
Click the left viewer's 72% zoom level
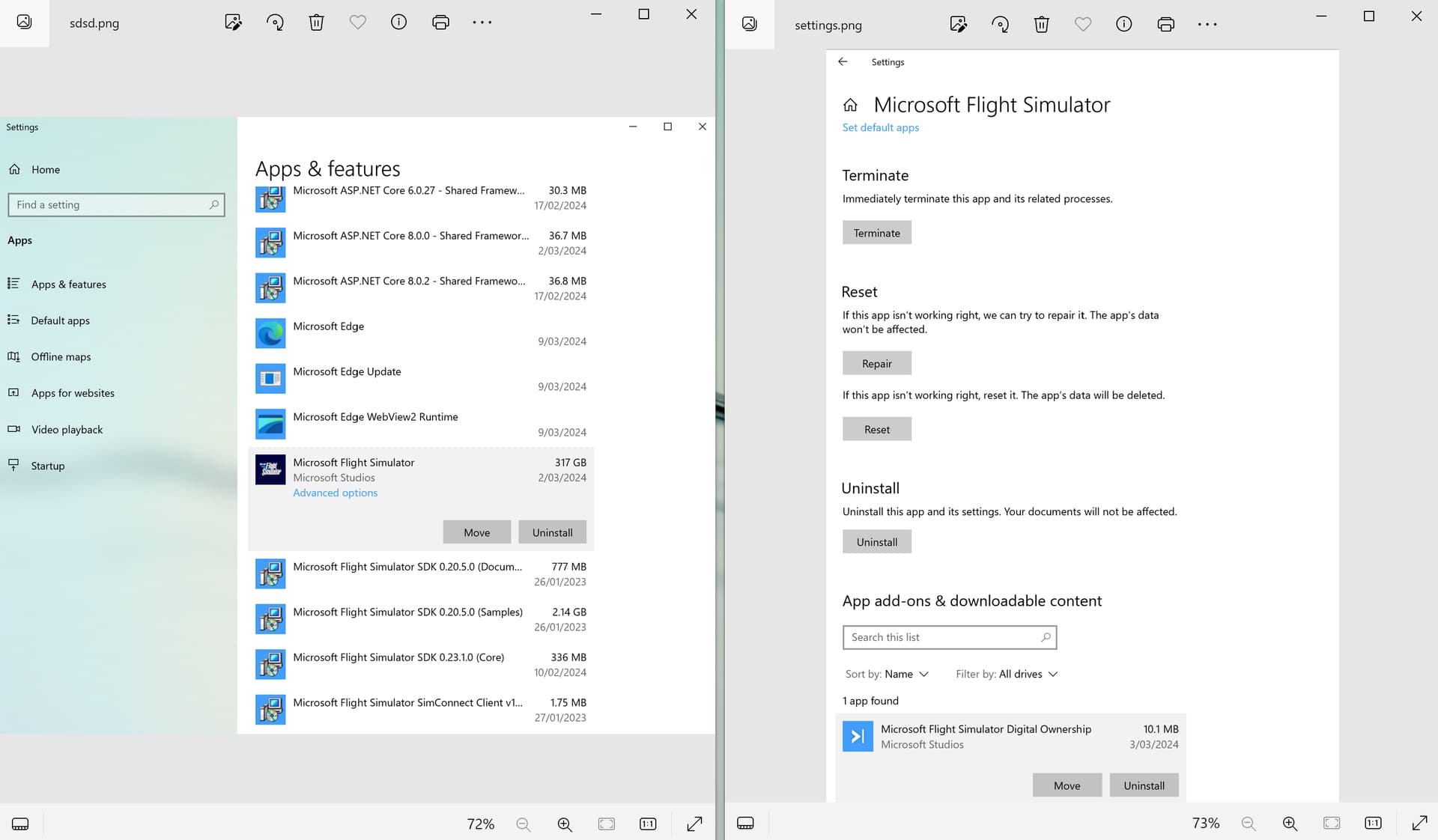click(480, 824)
